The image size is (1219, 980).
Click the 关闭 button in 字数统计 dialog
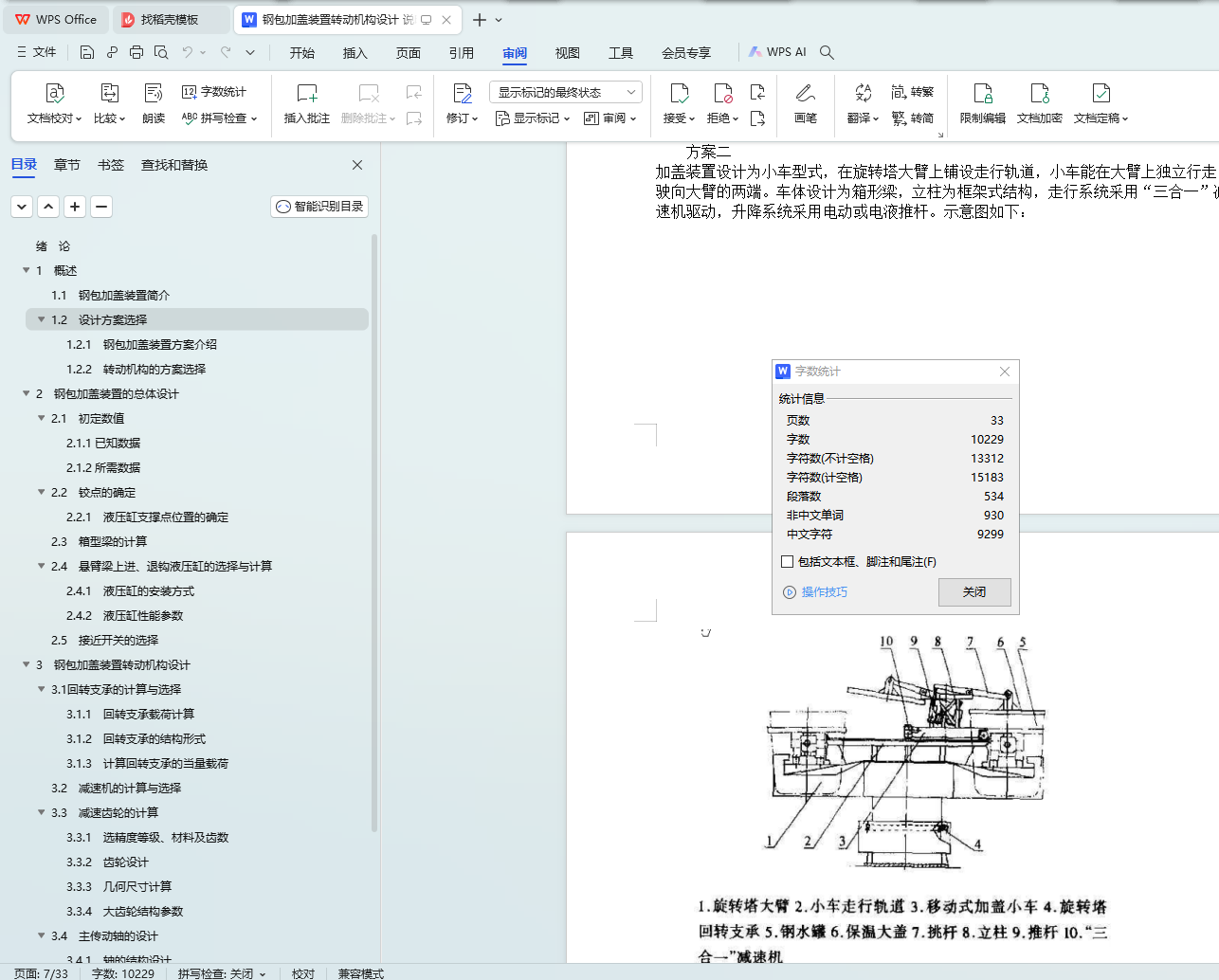(974, 592)
